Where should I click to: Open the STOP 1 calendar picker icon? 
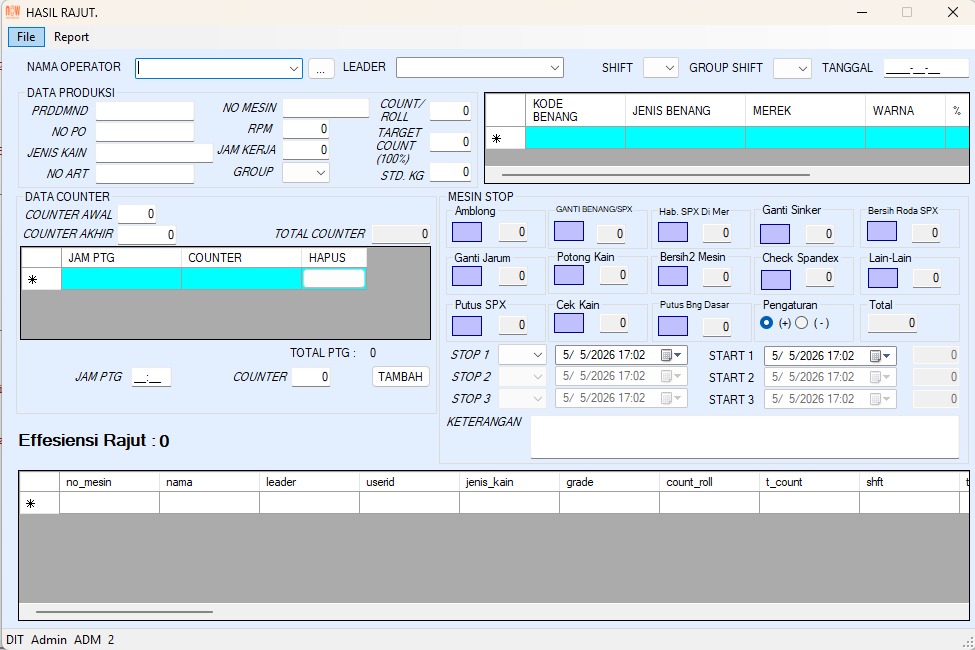[672, 355]
